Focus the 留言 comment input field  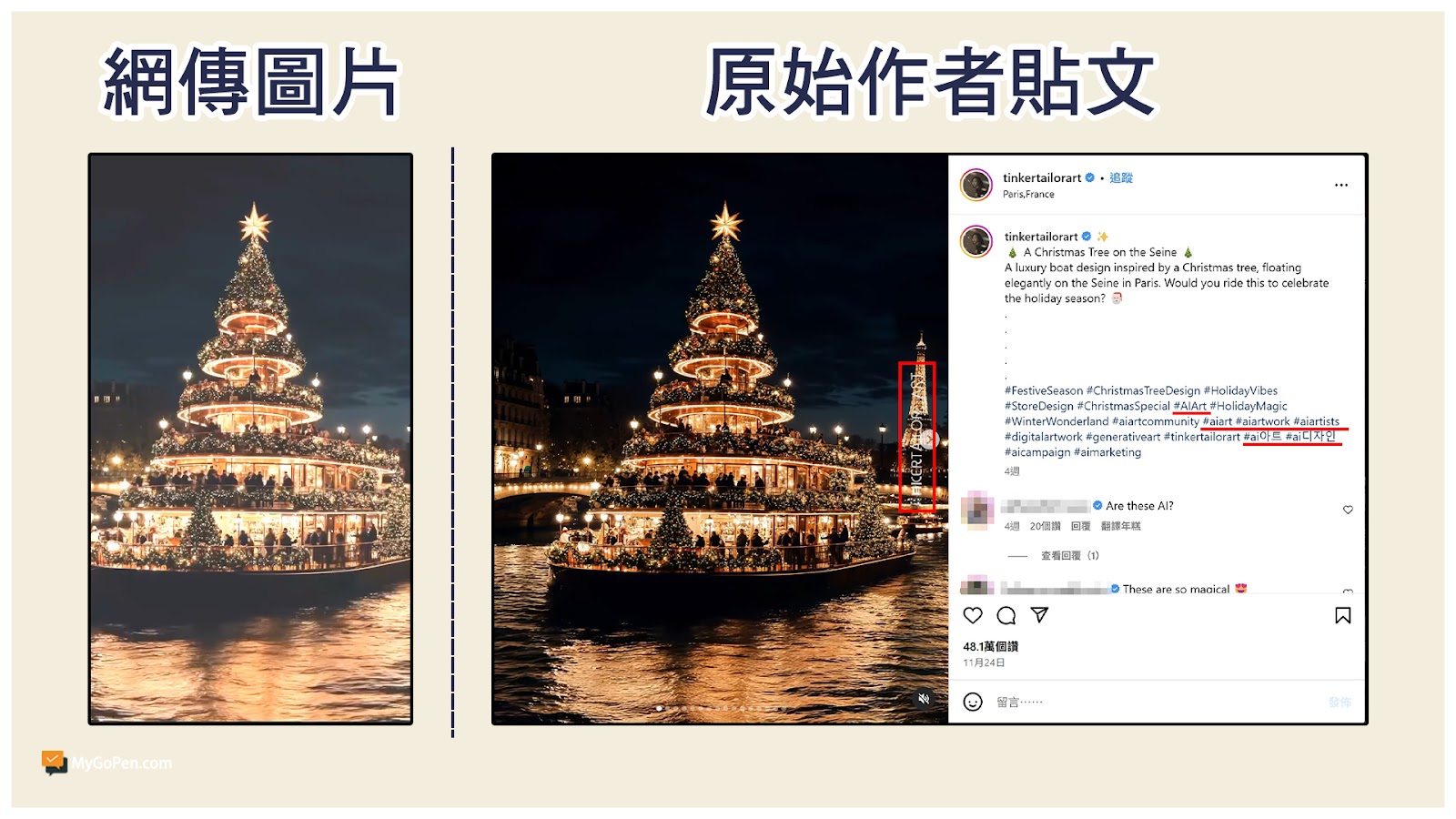coord(1156,702)
